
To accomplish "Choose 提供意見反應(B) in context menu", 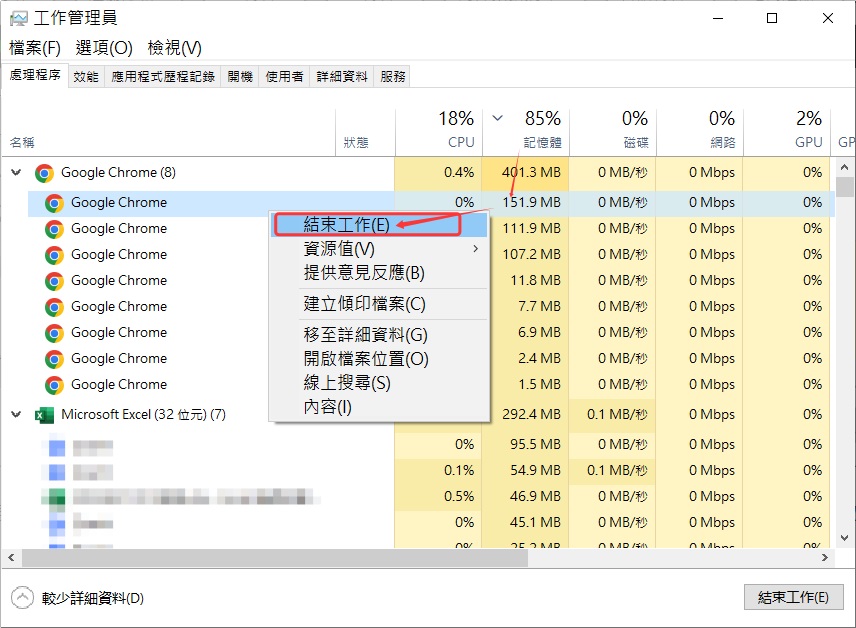I will pos(379,272).
